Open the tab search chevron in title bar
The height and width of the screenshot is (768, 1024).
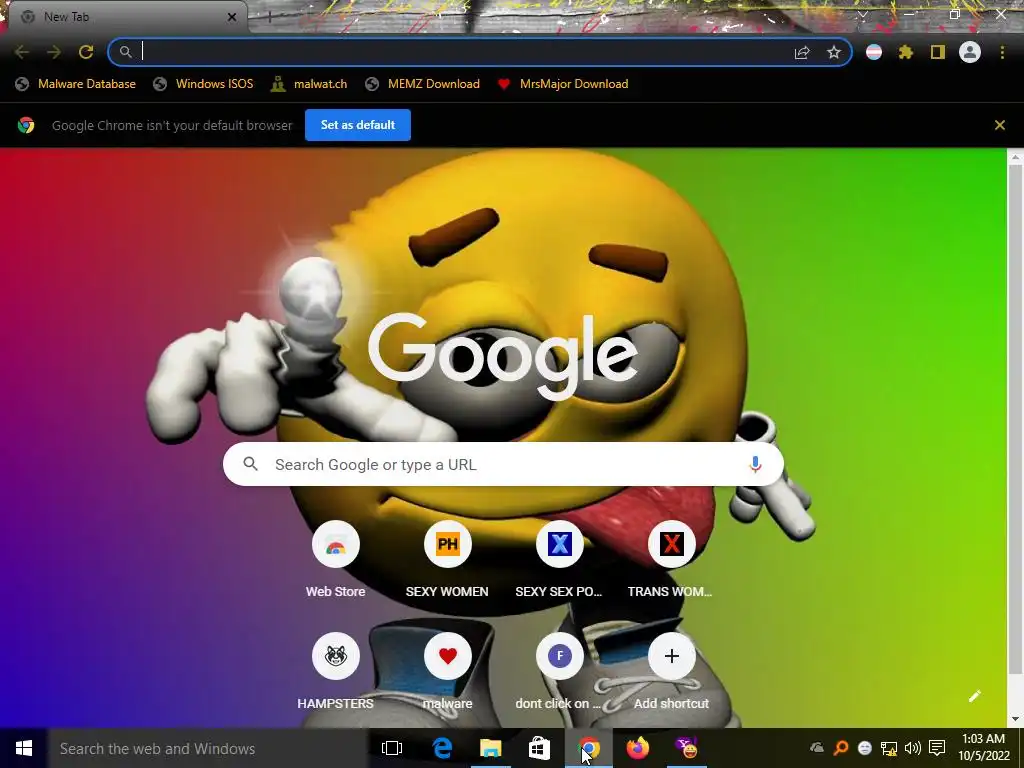click(863, 14)
